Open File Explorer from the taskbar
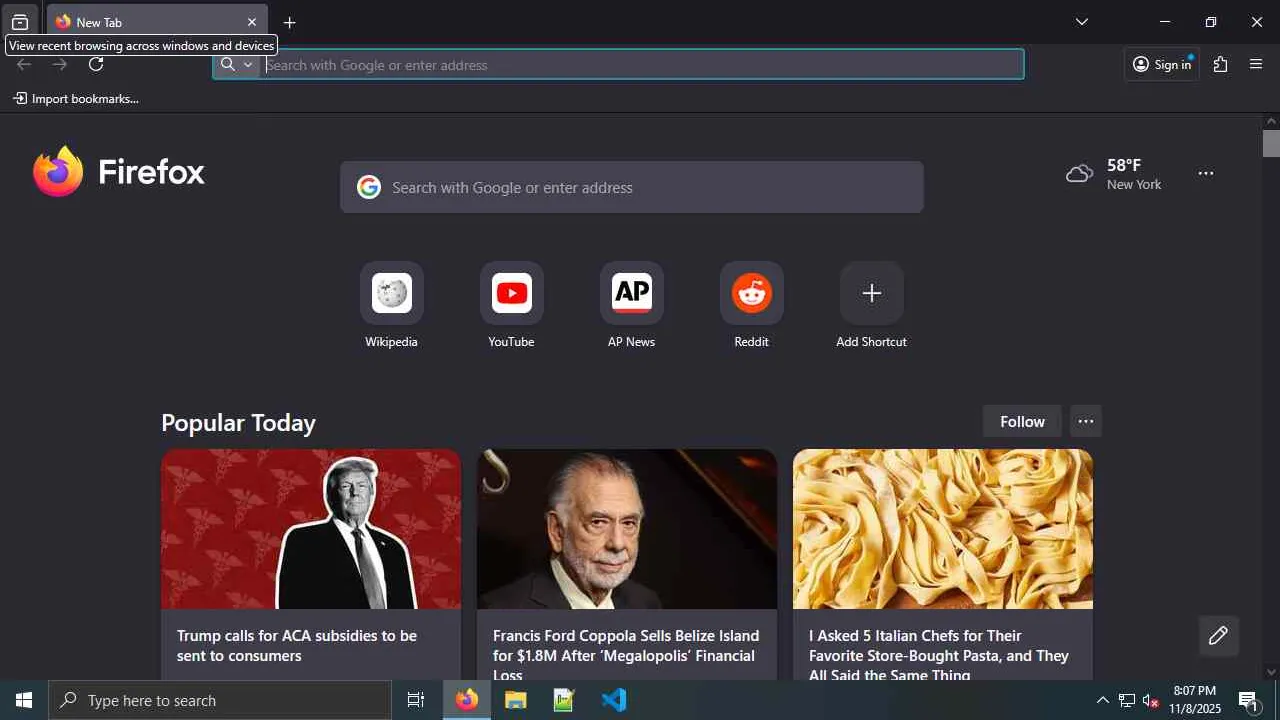 516,701
